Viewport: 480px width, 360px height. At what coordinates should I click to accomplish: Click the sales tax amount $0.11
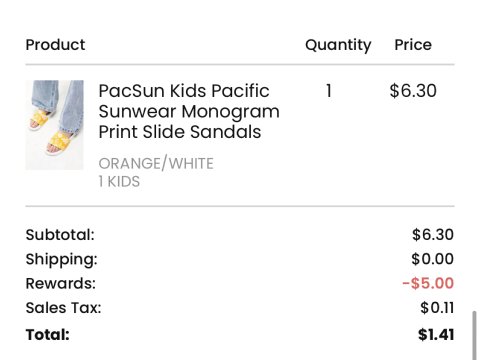437,308
